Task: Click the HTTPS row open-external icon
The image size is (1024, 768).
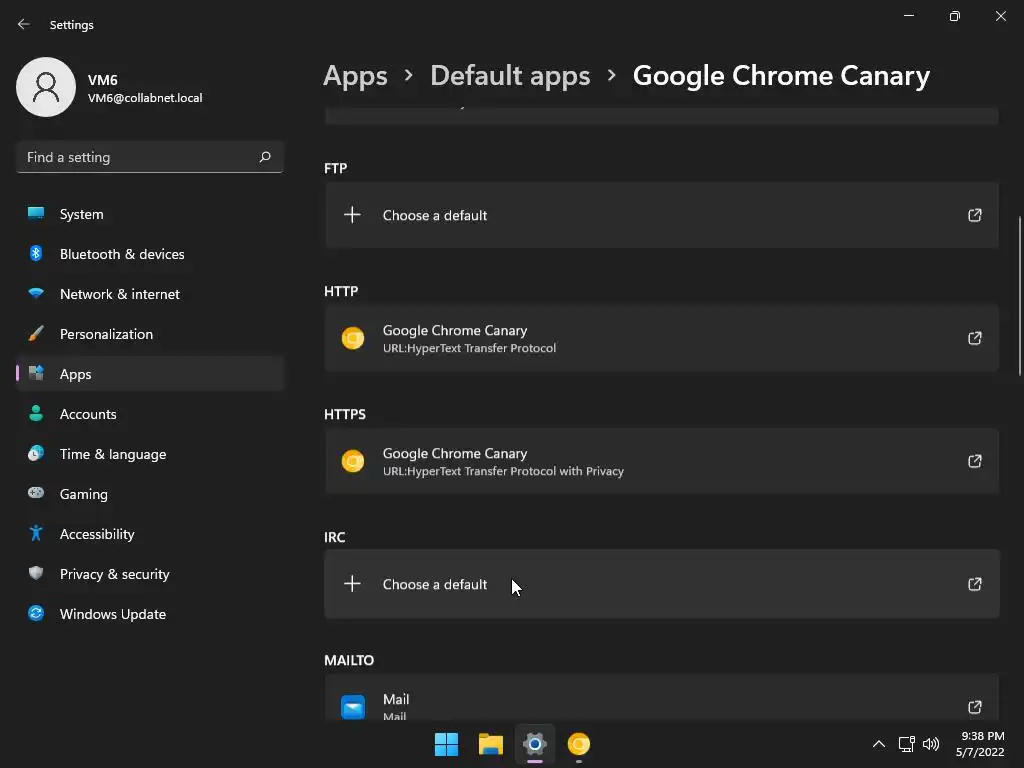Action: (974, 461)
